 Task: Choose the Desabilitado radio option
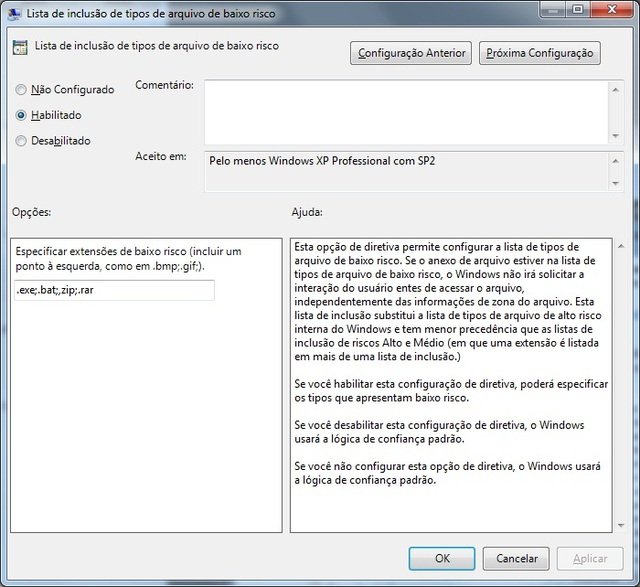click(x=22, y=141)
